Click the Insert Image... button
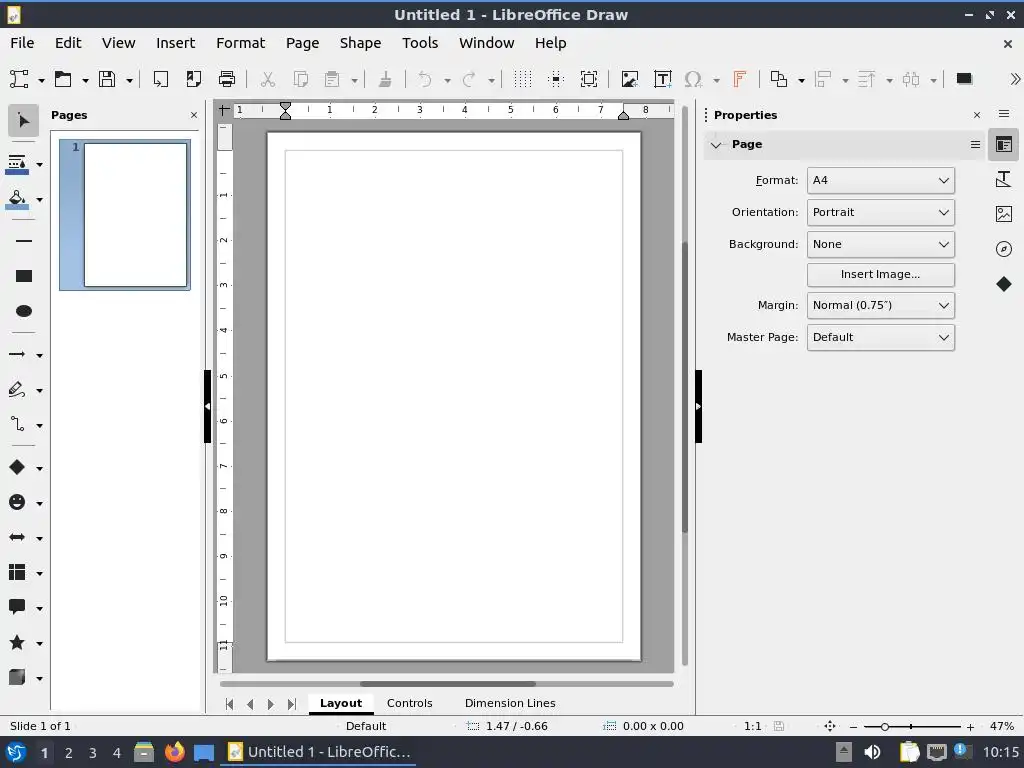The height and width of the screenshot is (768, 1024). (x=880, y=274)
